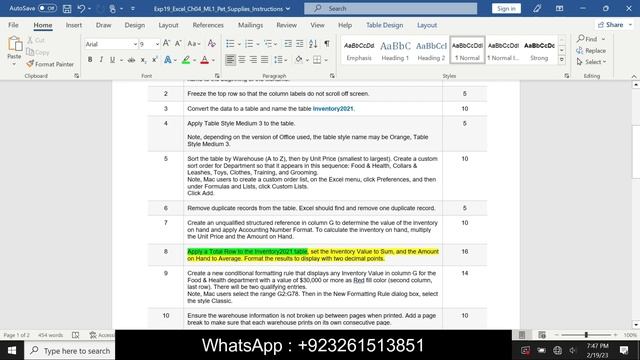
Task: Click the Sort A to Z icon
Action: [x=313, y=44]
